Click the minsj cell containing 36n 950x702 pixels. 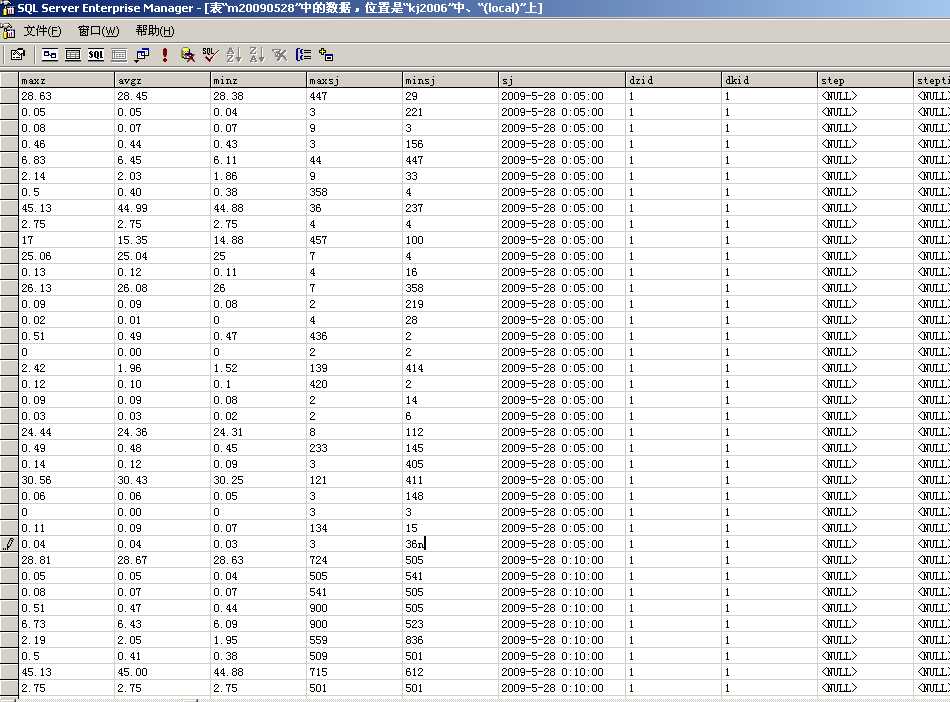[x=448, y=544]
